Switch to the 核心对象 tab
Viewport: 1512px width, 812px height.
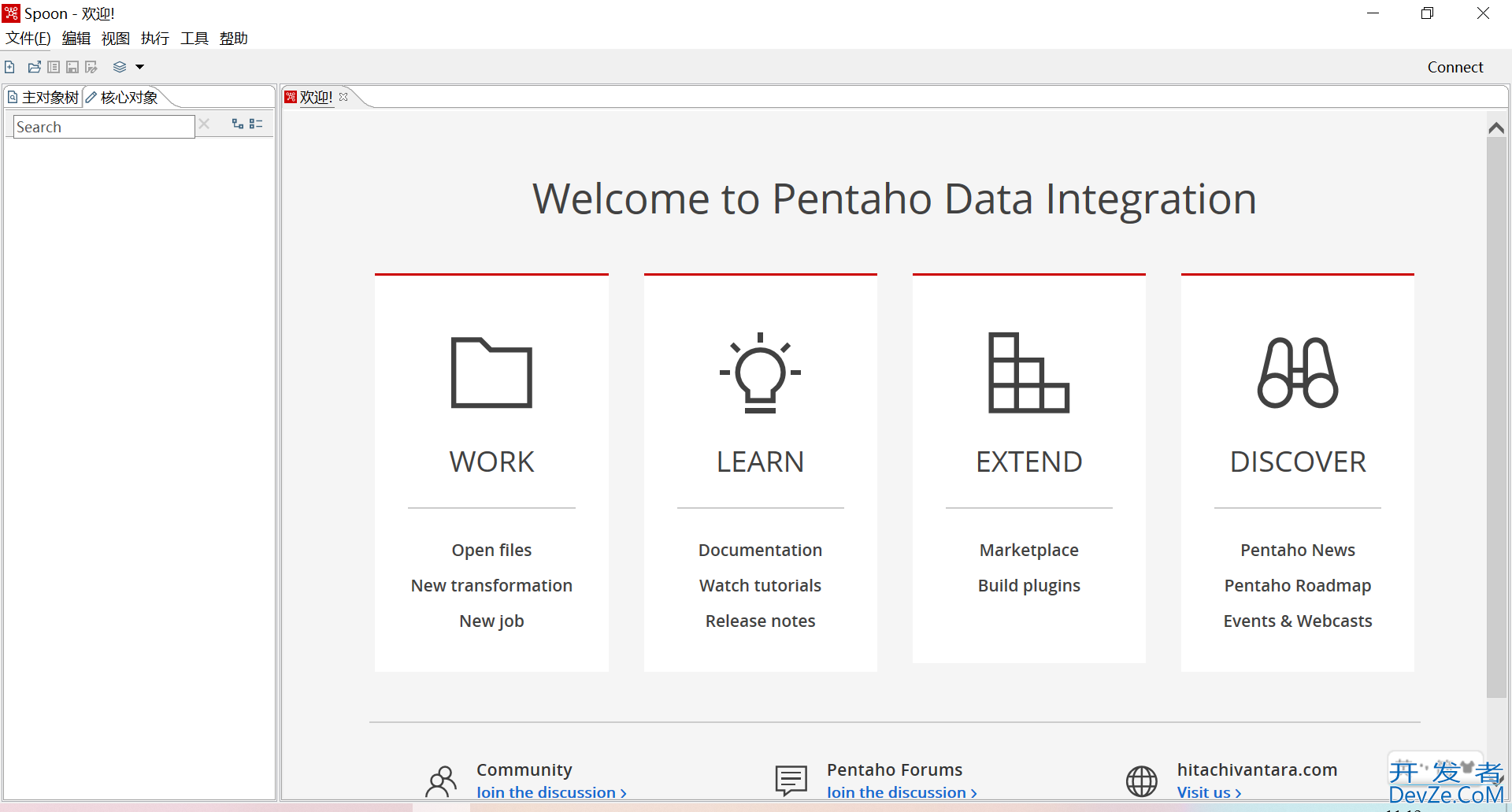(x=122, y=97)
